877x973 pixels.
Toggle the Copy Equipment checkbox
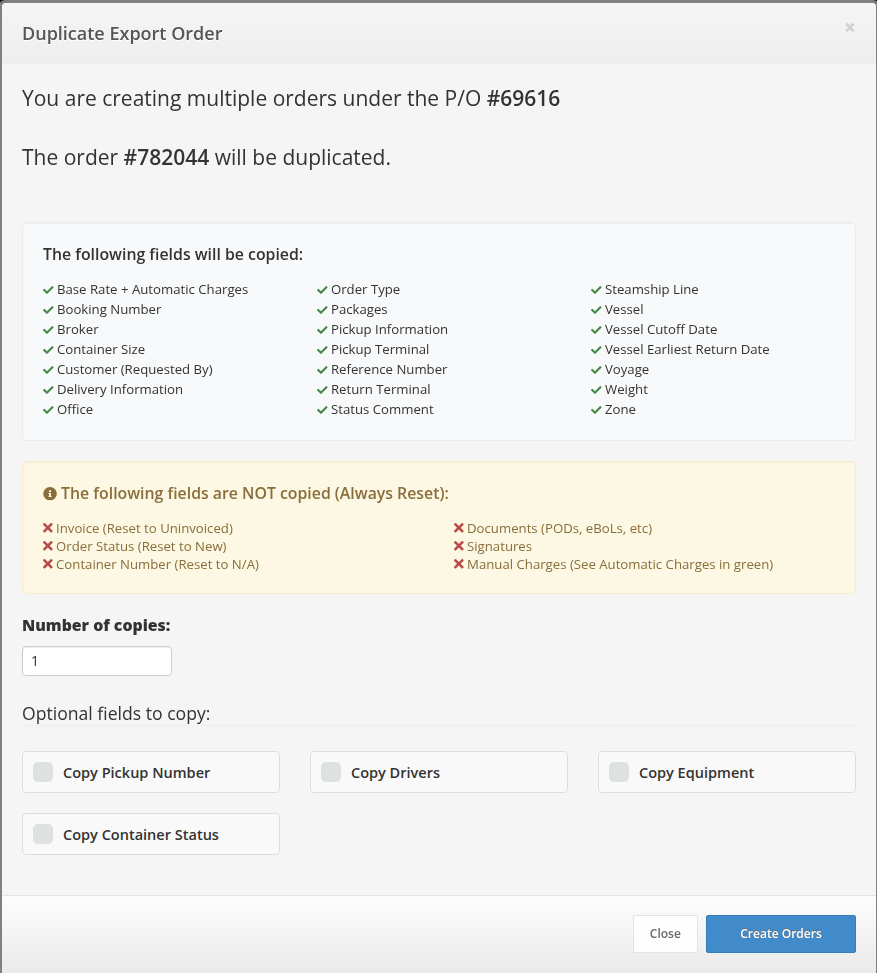(618, 771)
